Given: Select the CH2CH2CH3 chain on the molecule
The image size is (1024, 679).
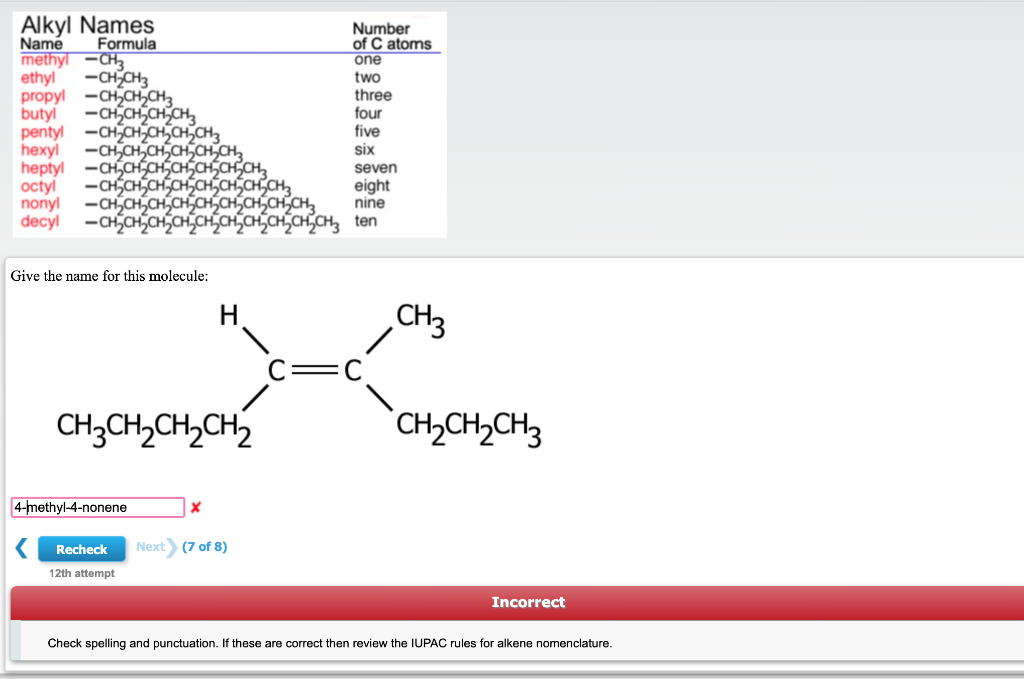Looking at the screenshot, I should [467, 427].
